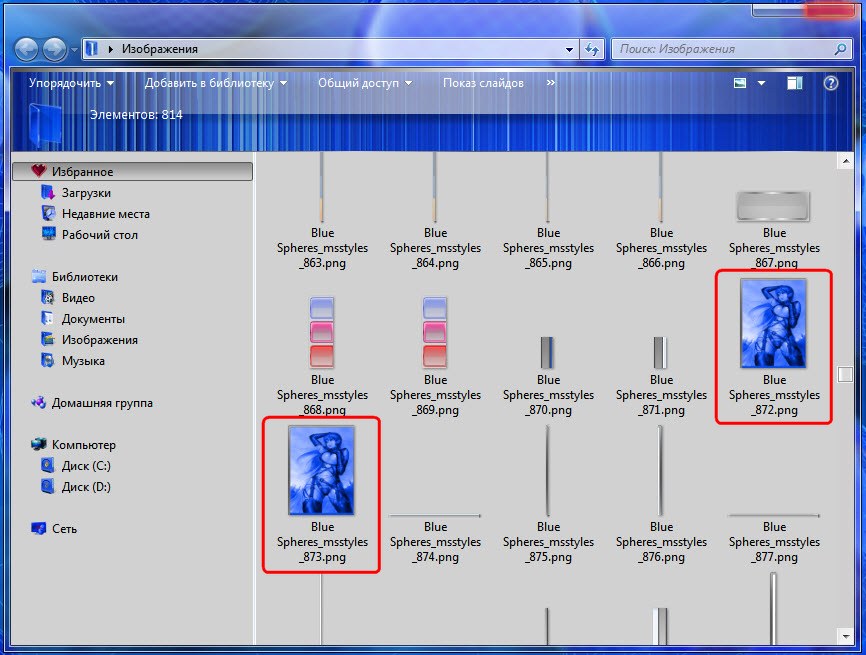Image resolution: width=866 pixels, height=655 pixels.
Task: Open Загрузки in favorites
Action: pyautogui.click(x=86, y=193)
